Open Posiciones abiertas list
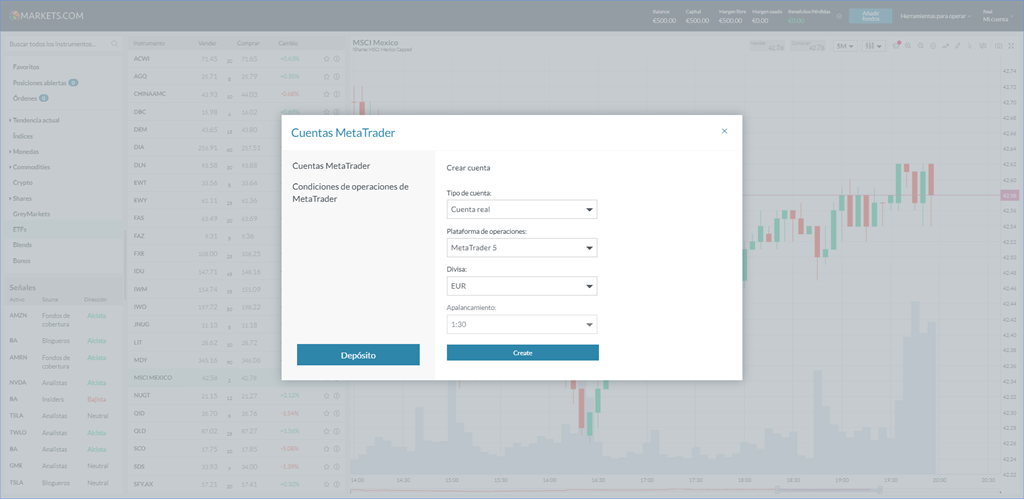This screenshot has width=1024, height=500. (x=45, y=83)
